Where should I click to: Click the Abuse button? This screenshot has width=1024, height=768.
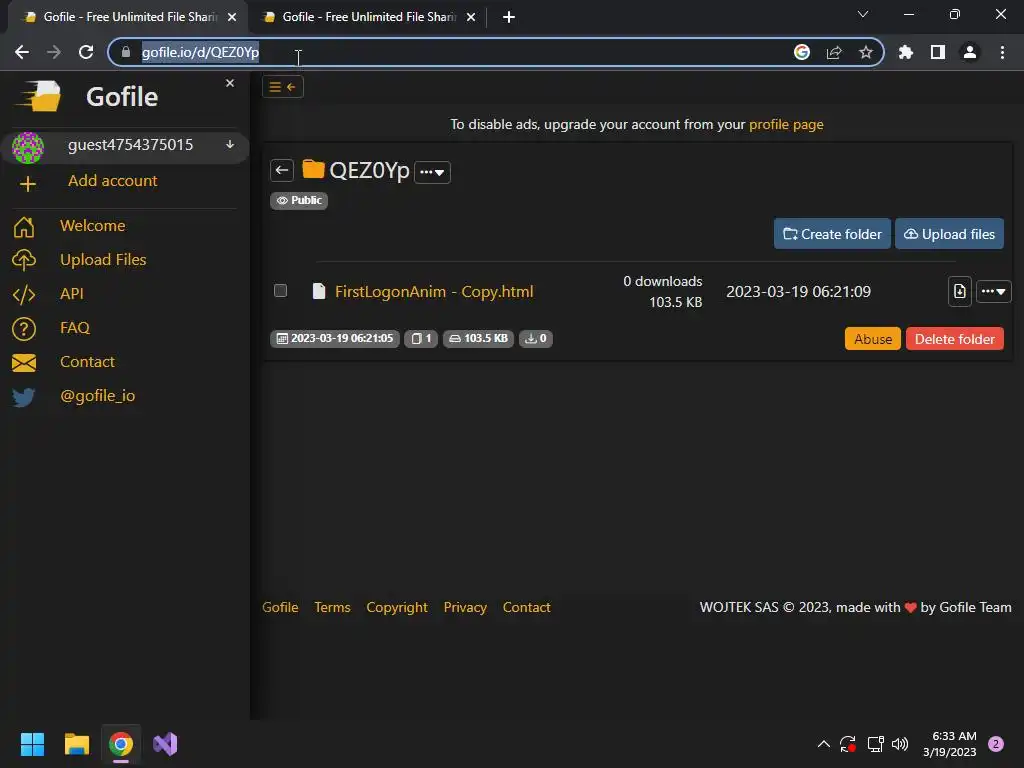coord(872,339)
